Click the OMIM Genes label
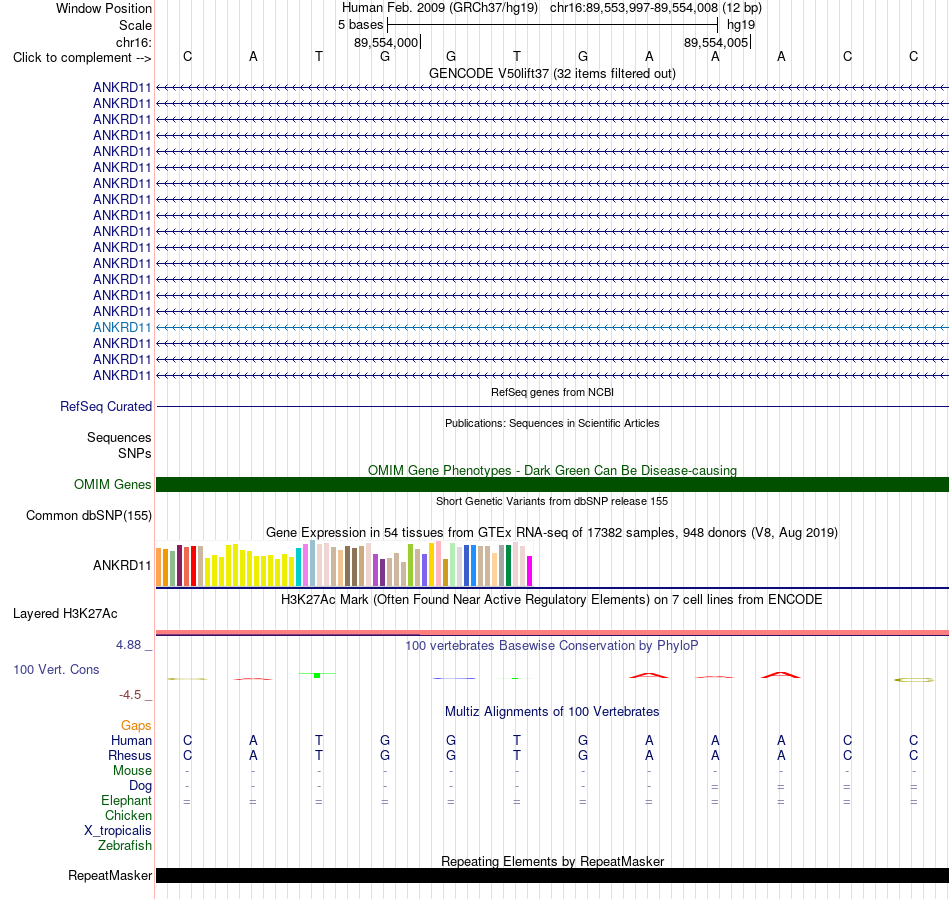The height and width of the screenshot is (899, 950). coord(112,484)
